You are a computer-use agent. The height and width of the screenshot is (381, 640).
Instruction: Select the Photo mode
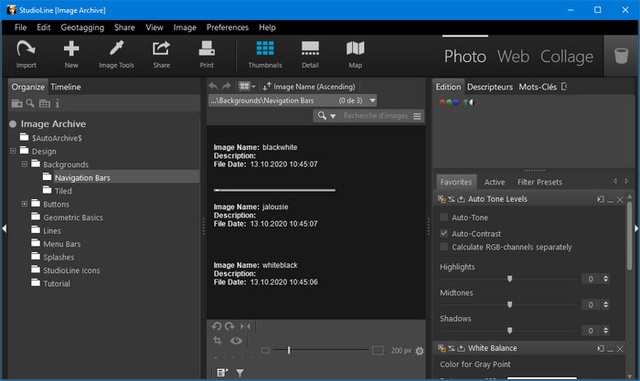click(465, 56)
